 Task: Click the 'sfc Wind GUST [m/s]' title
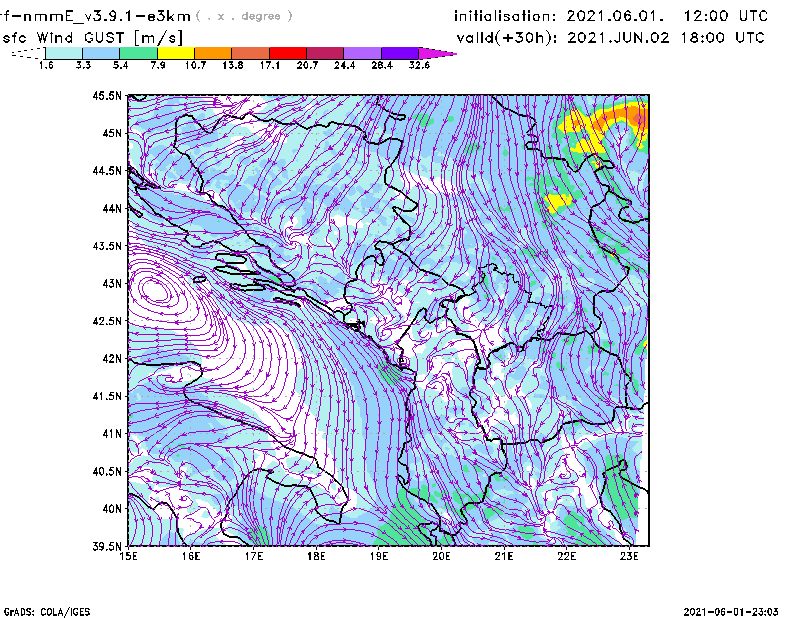(x=92, y=38)
